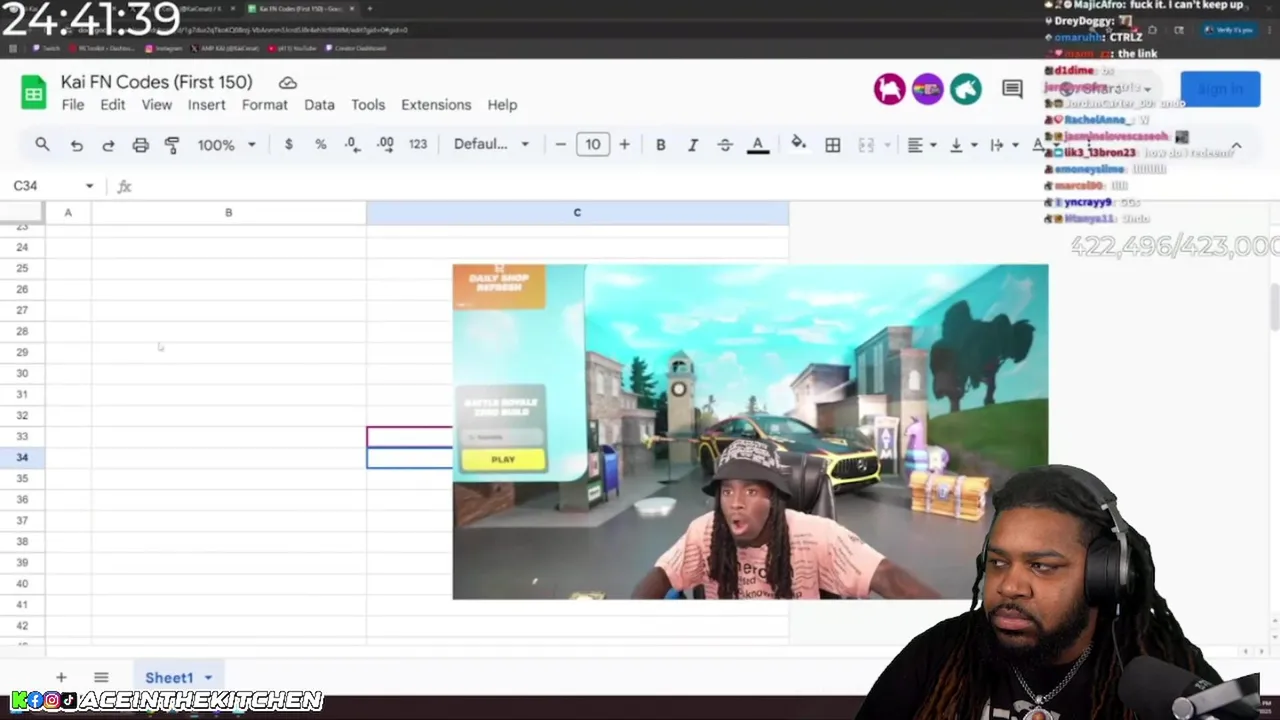Open the Help menu
The height and width of the screenshot is (720, 1280).
click(x=503, y=105)
